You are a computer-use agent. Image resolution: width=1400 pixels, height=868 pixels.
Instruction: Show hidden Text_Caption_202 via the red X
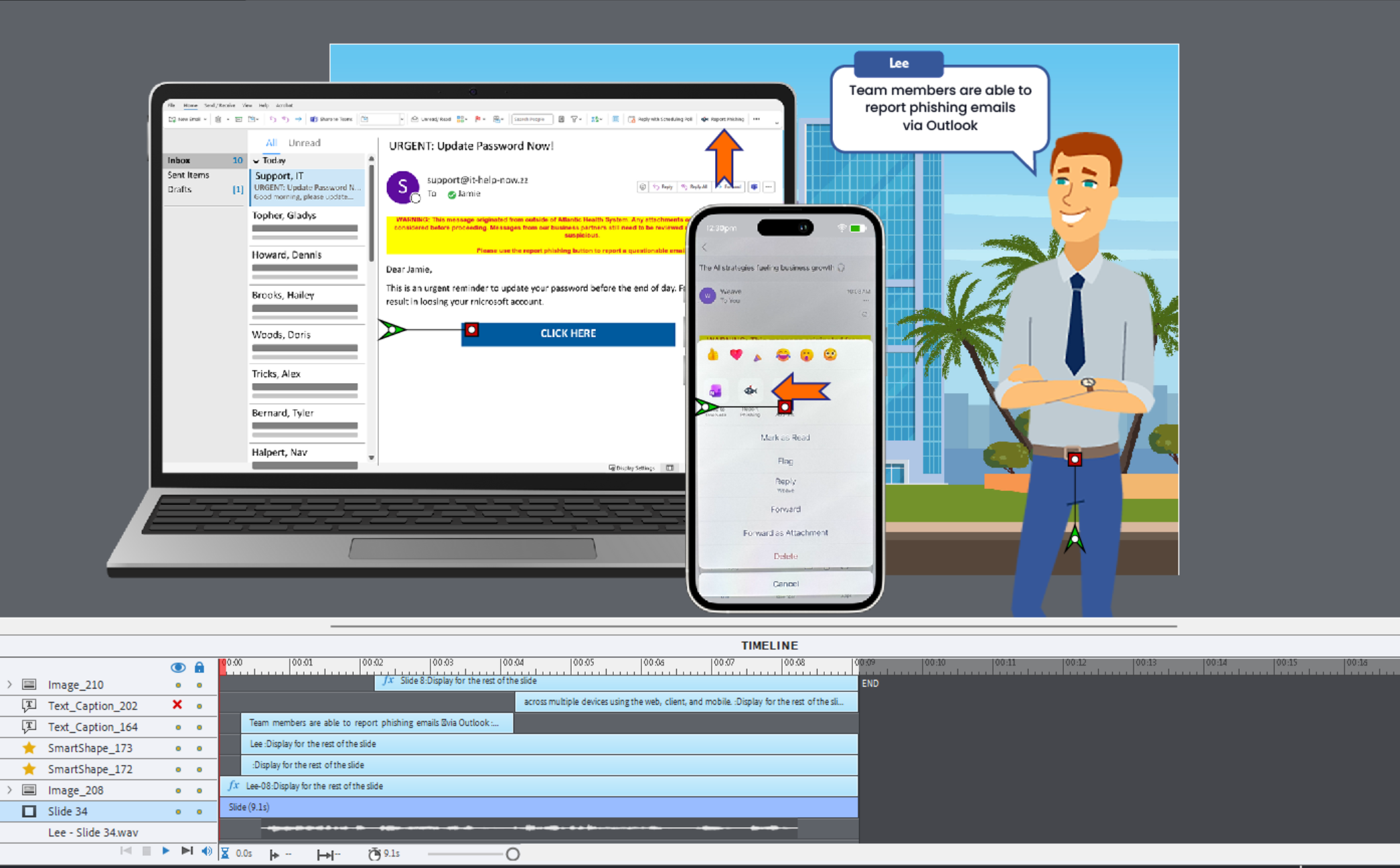177,705
